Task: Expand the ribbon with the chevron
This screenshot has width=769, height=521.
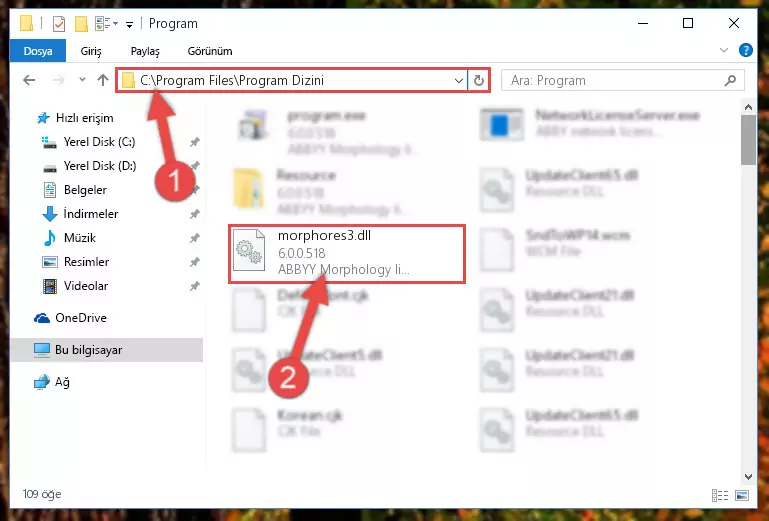Action: 723,50
